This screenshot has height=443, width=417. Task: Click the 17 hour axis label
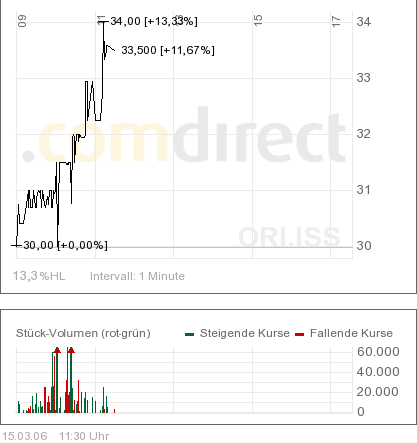[x=336, y=22]
